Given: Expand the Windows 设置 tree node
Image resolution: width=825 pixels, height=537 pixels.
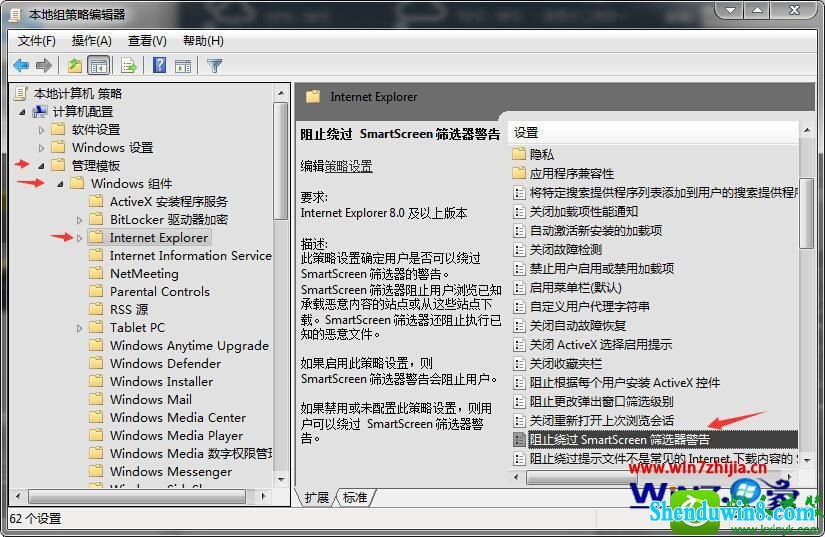Looking at the screenshot, I should [41, 148].
